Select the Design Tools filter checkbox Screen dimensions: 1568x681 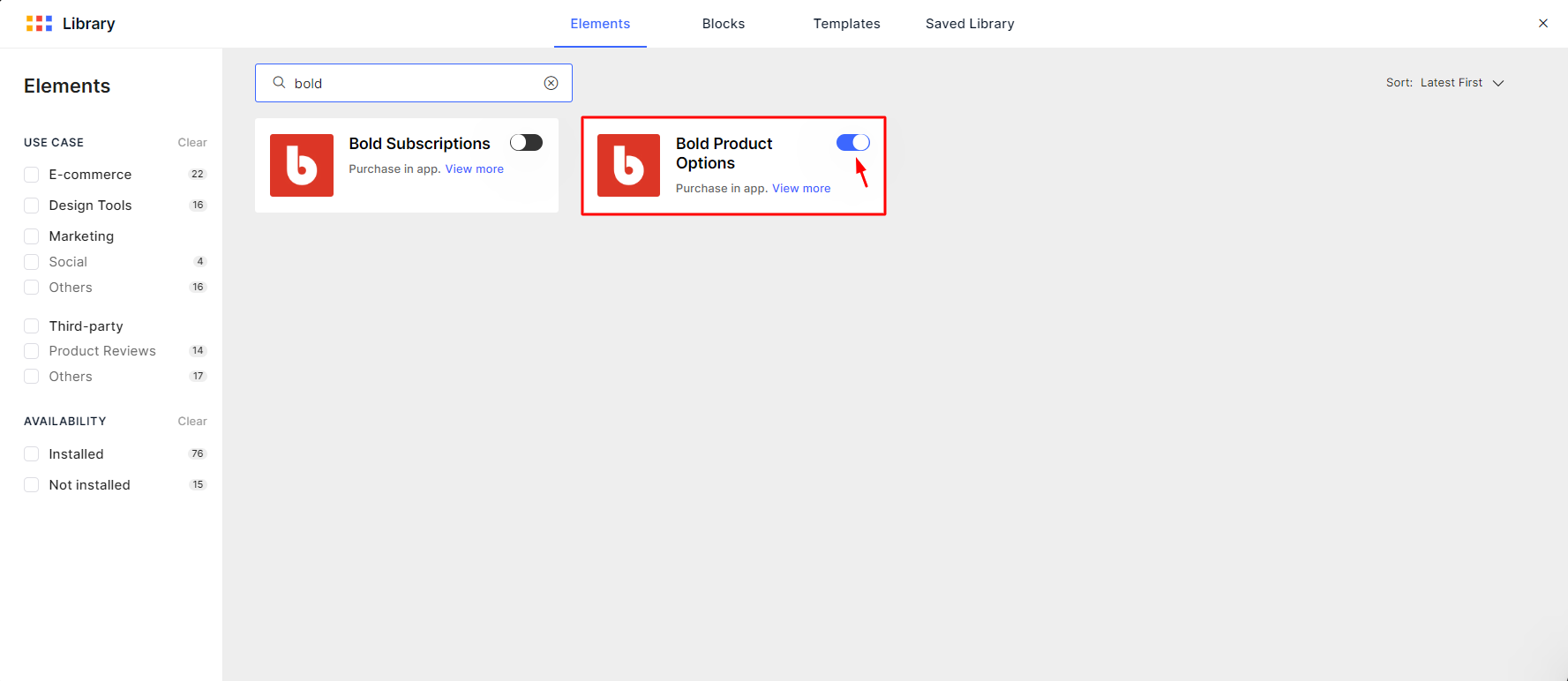(32, 206)
